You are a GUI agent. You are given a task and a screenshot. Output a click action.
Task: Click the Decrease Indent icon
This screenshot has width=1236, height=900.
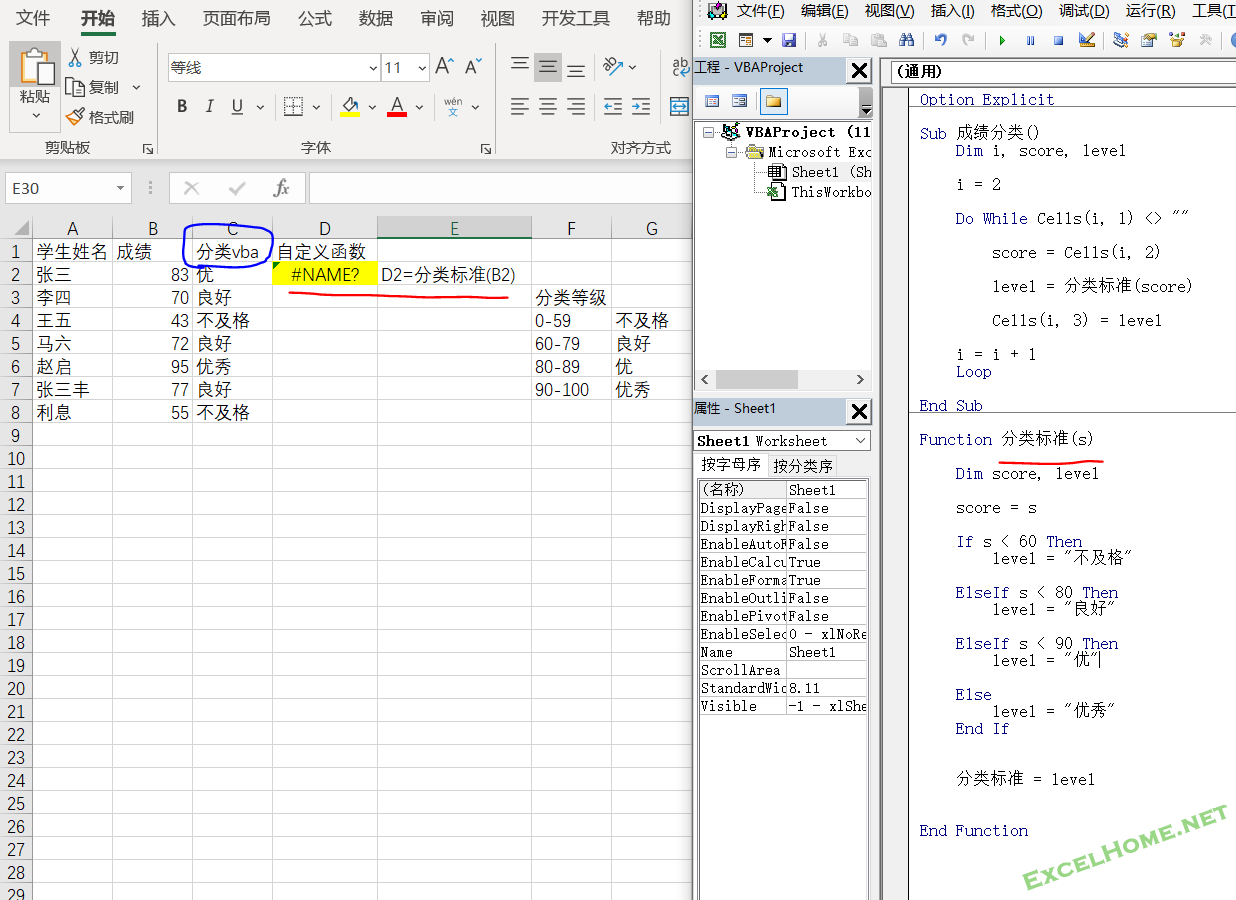pyautogui.click(x=613, y=107)
